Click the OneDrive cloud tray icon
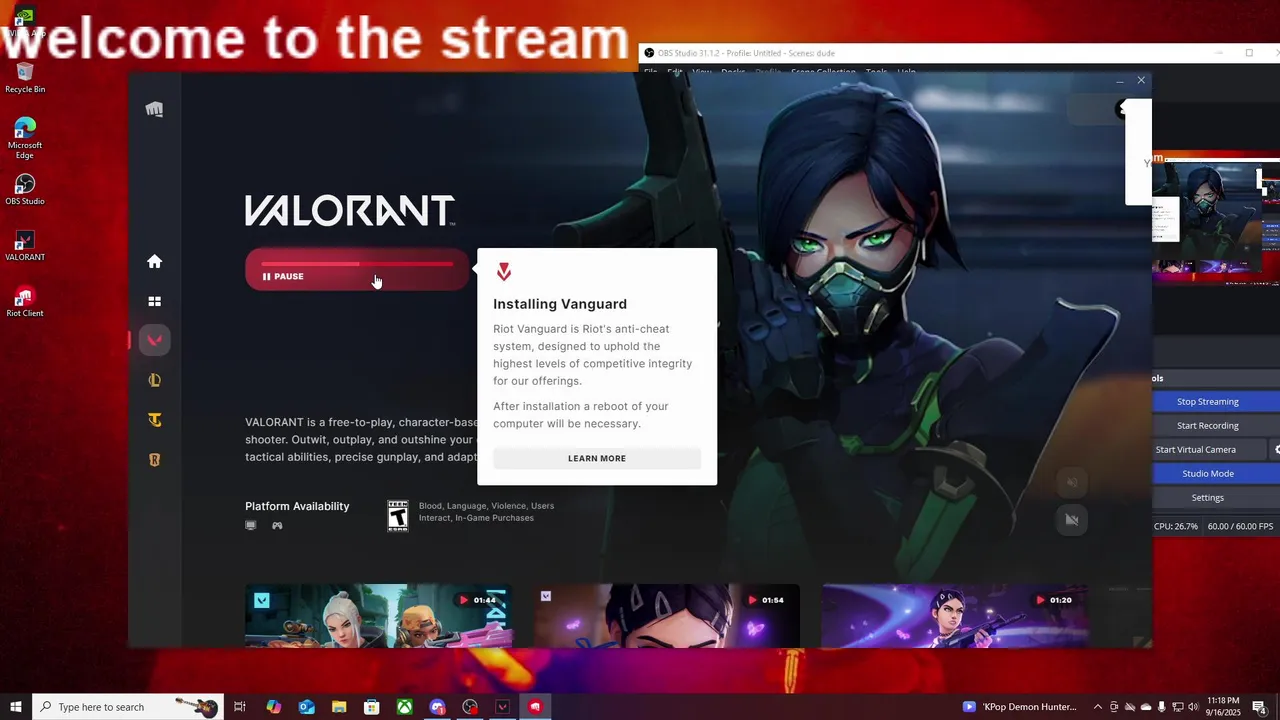Image resolution: width=1280 pixels, height=720 pixels. click(1146, 707)
